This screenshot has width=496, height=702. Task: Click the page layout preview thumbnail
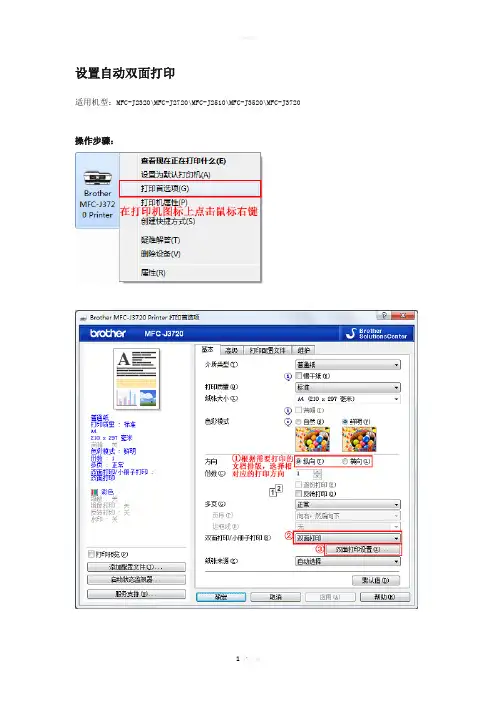tap(137, 379)
